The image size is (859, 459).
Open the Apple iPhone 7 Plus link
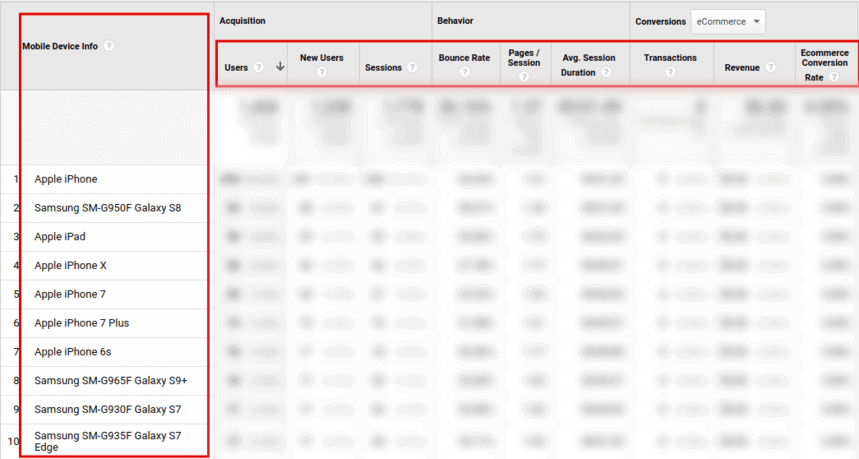pos(82,323)
